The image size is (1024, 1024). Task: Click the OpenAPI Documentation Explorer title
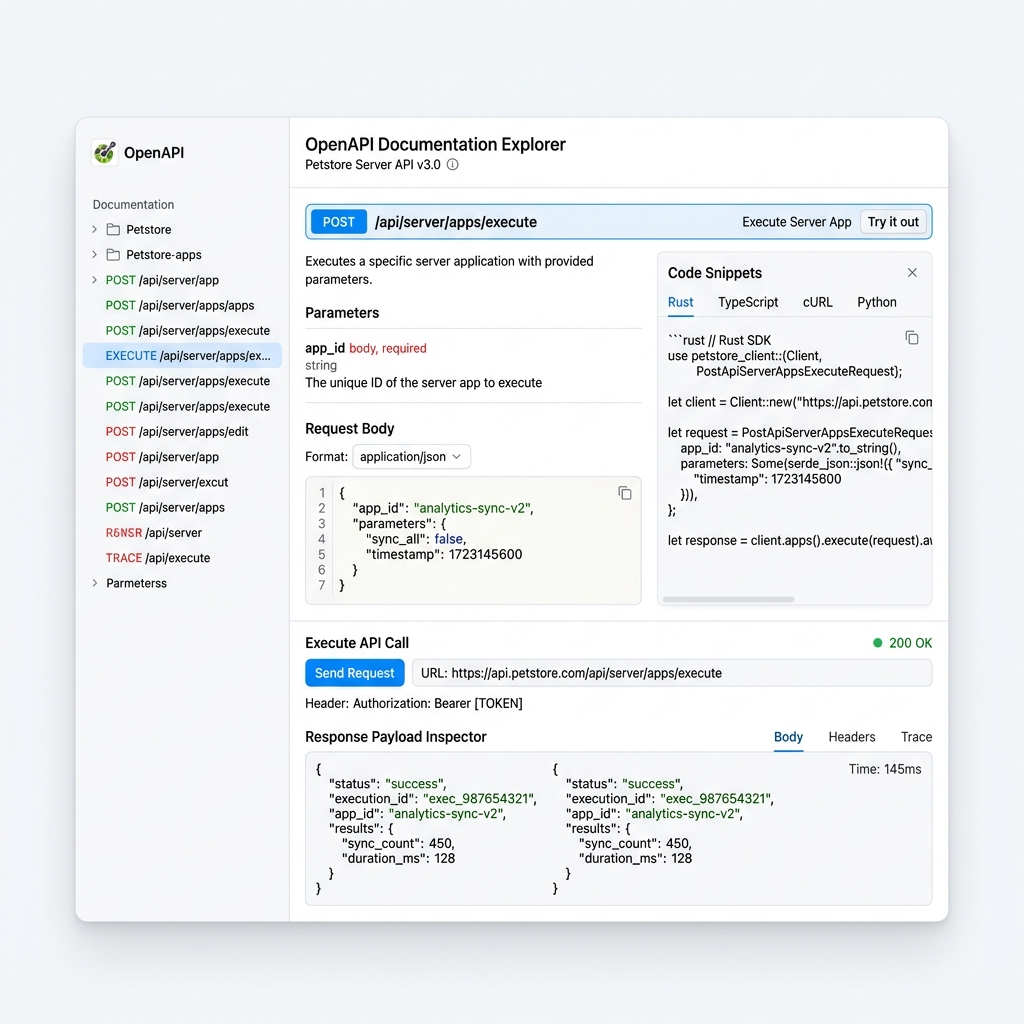435,144
